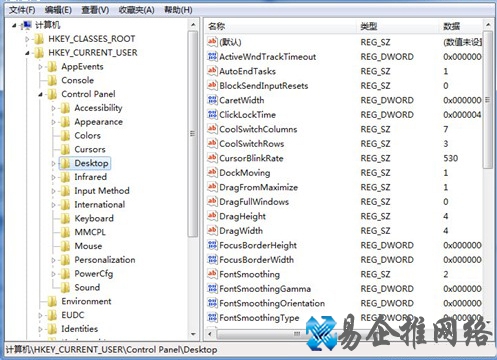Click the tree pane vertical scrollbar thumb
Screen dimensions: 497x360
click(193, 133)
